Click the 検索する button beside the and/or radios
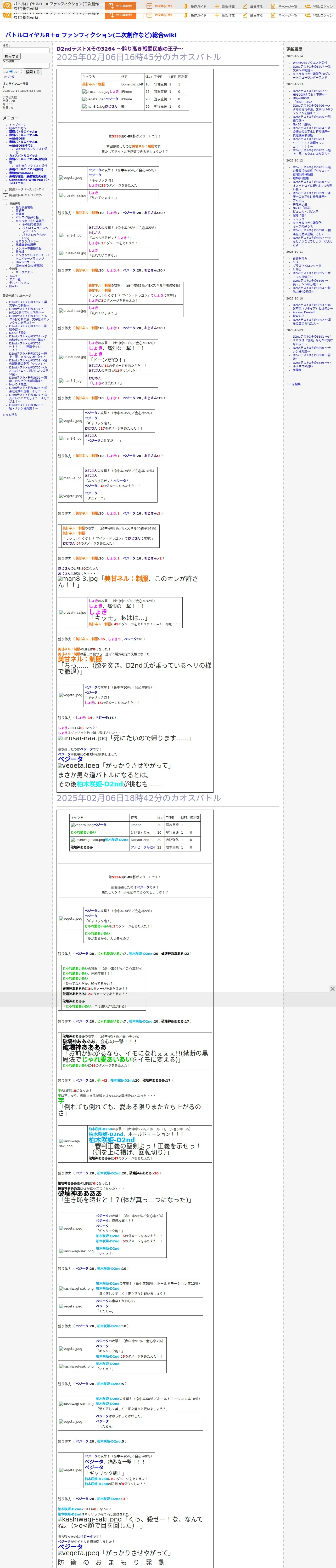This screenshot has width=336, height=1568. [33, 72]
